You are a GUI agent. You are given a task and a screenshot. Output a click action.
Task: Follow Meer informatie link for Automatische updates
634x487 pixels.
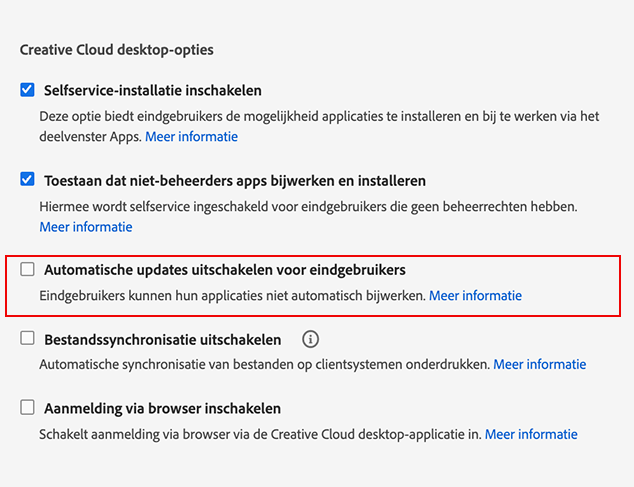pos(475,296)
